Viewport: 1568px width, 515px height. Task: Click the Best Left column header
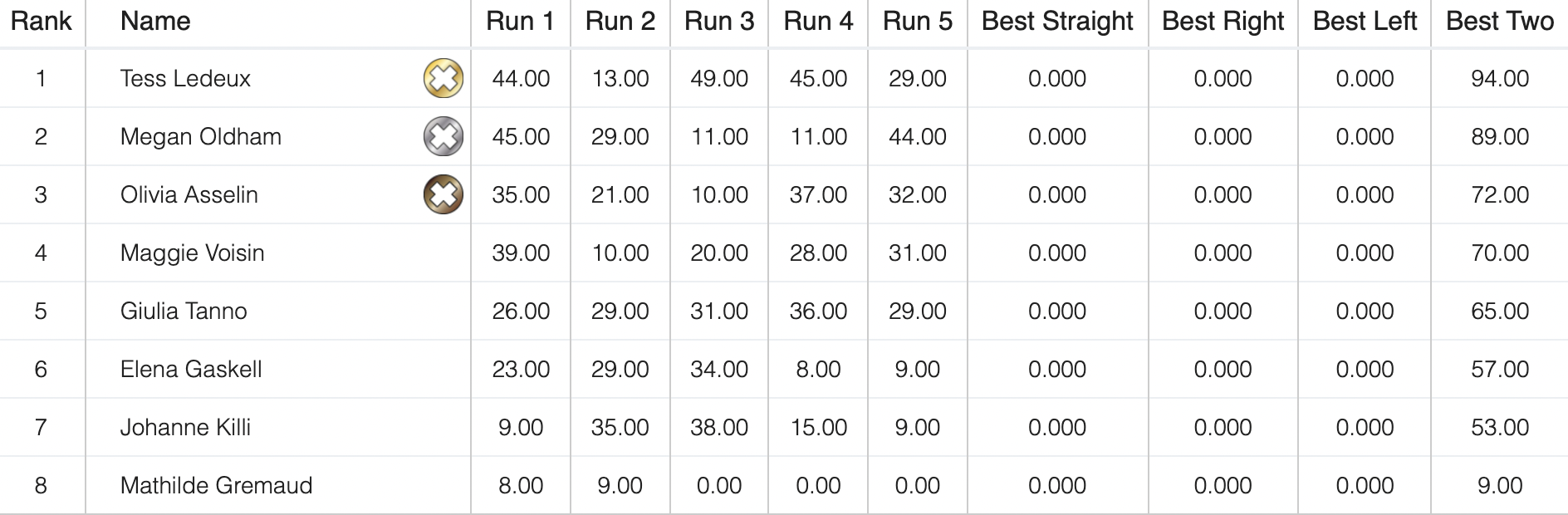click(1365, 22)
